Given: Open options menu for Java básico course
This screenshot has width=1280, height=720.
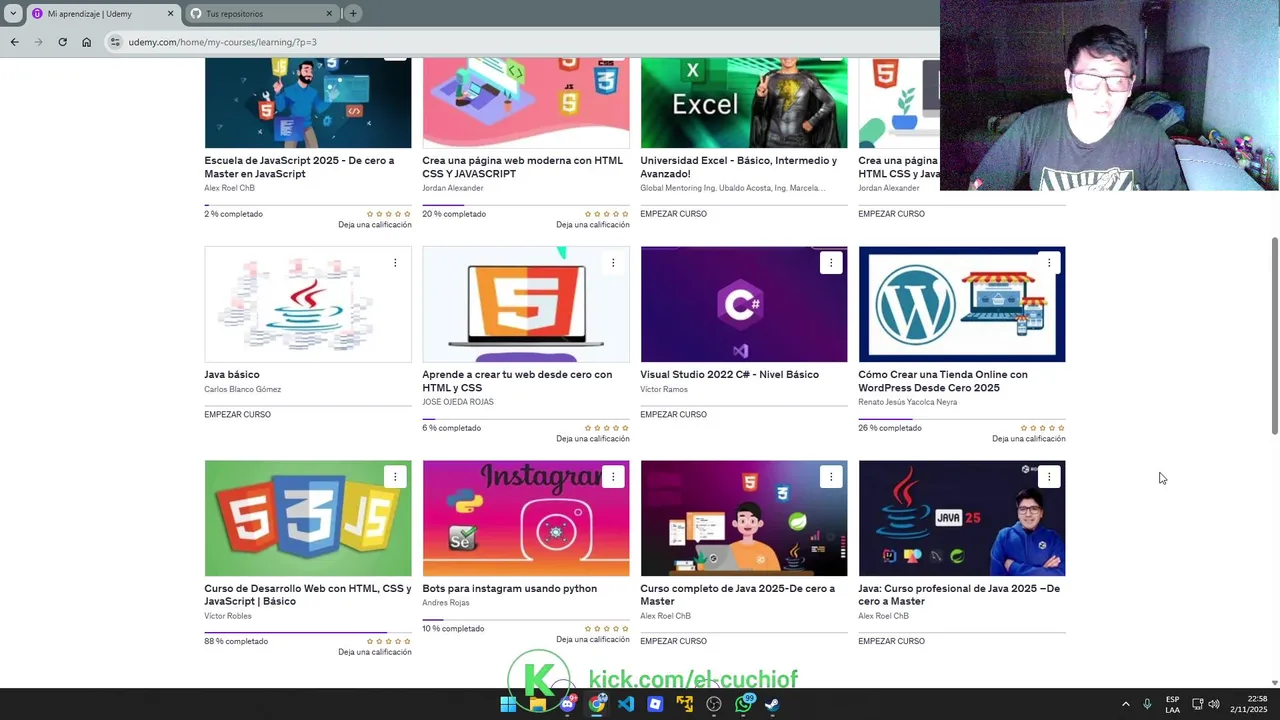Looking at the screenshot, I should click(x=395, y=263).
